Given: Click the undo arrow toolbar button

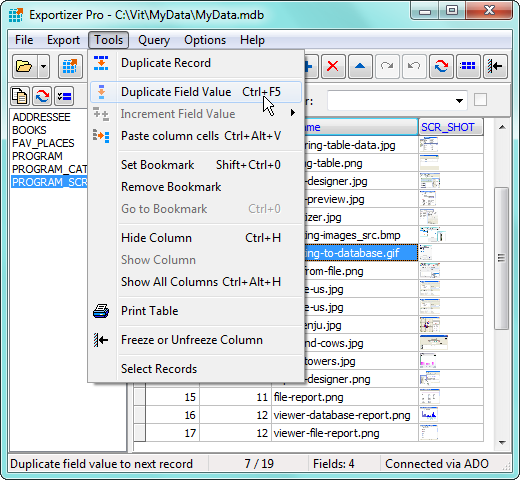Looking at the screenshot, I should (x=414, y=66).
